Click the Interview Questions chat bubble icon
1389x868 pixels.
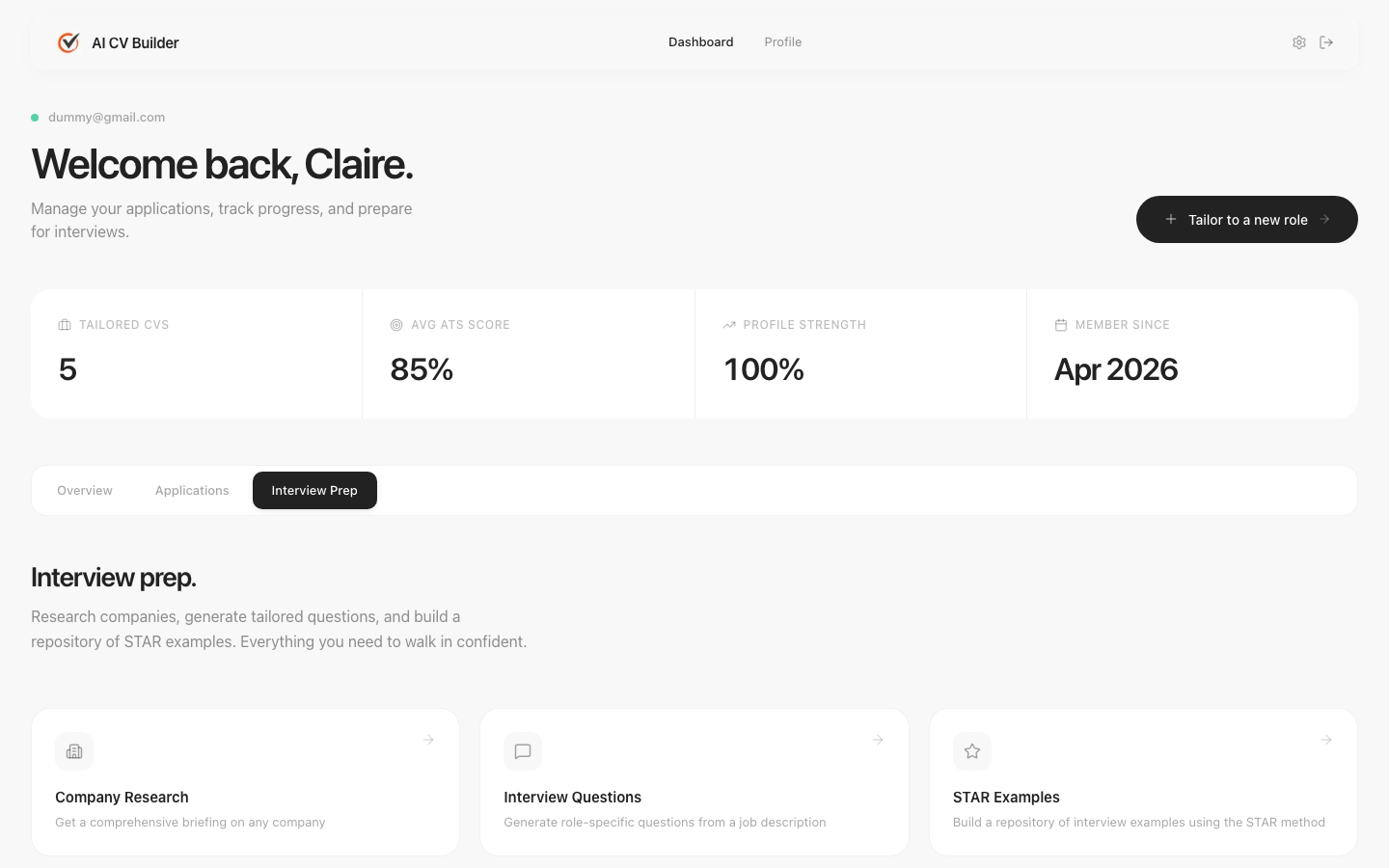coord(523,751)
